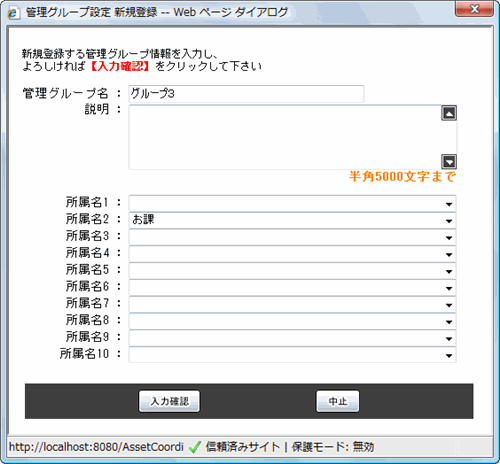This screenshot has height=464, width=500.
Task: Open the 所属名5 dropdown
Action: [x=292, y=271]
